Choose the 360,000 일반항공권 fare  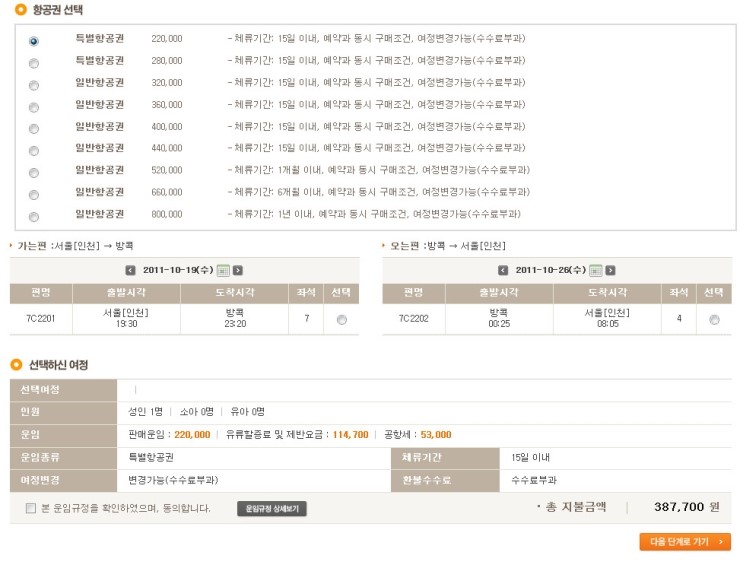[x=34, y=106]
